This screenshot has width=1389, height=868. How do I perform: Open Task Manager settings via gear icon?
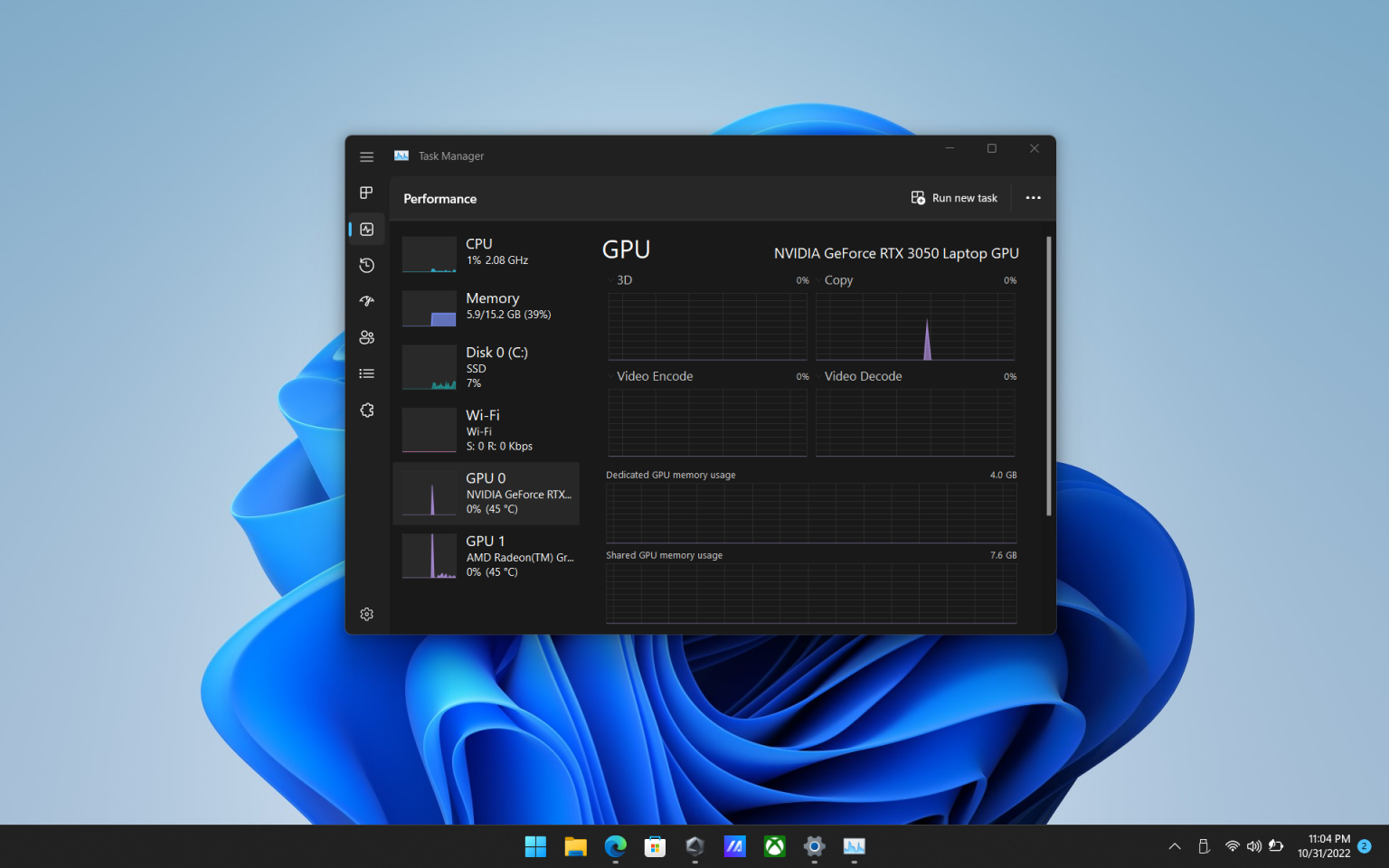click(366, 614)
